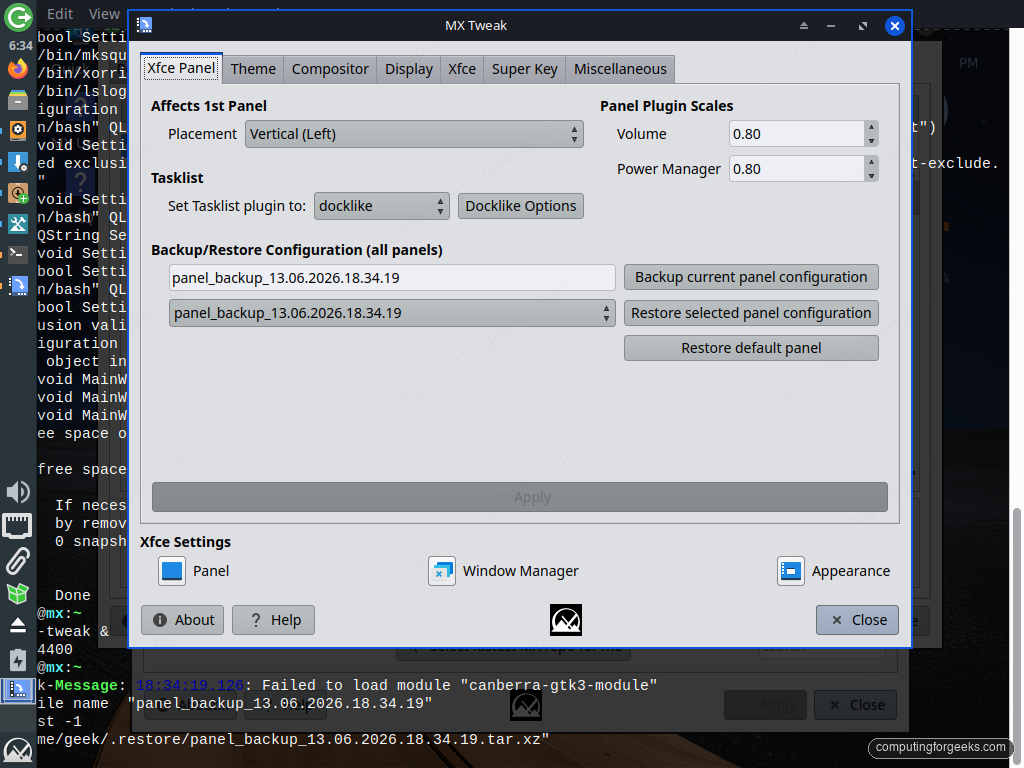Click the backup name text field

[392, 278]
